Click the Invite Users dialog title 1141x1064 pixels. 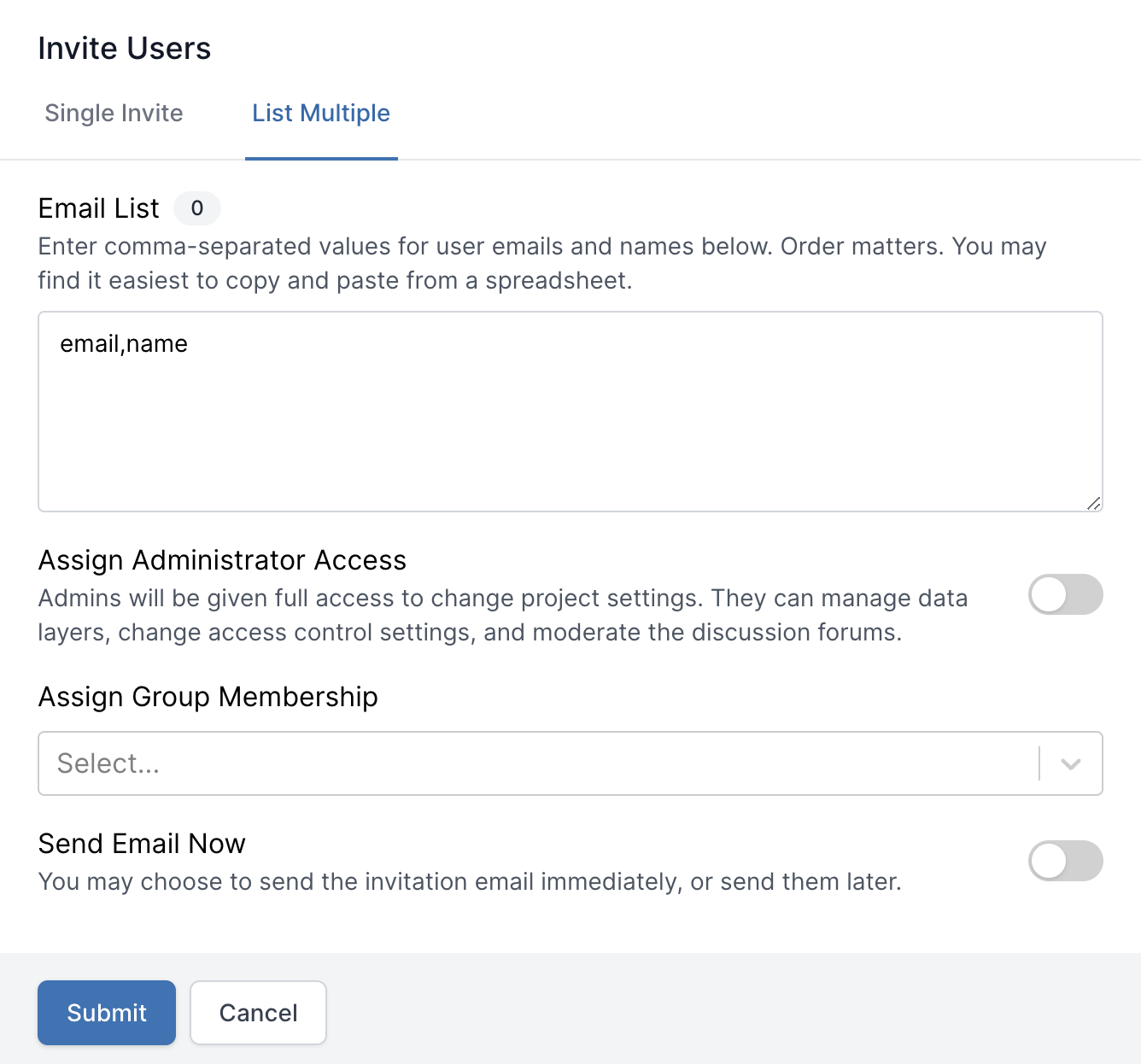[125, 49]
